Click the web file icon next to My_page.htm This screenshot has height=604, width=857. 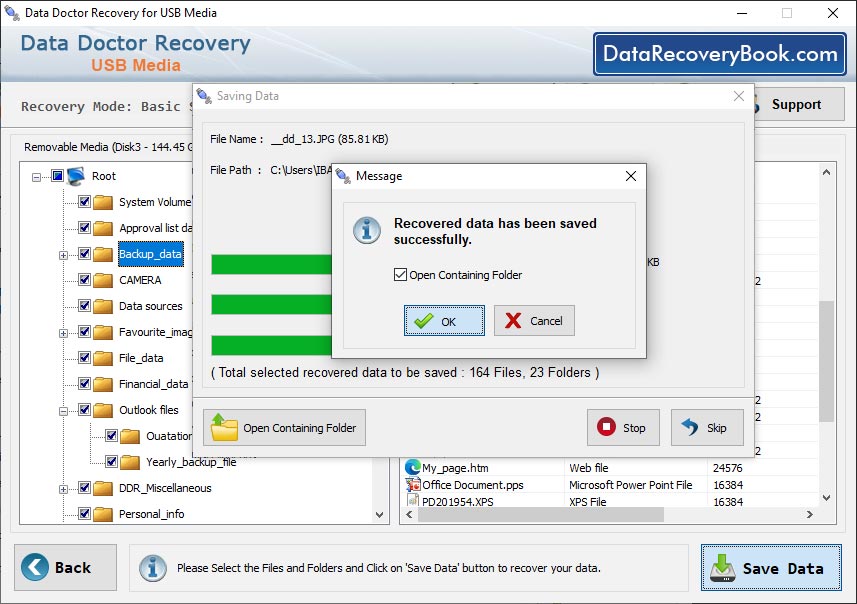(411, 468)
